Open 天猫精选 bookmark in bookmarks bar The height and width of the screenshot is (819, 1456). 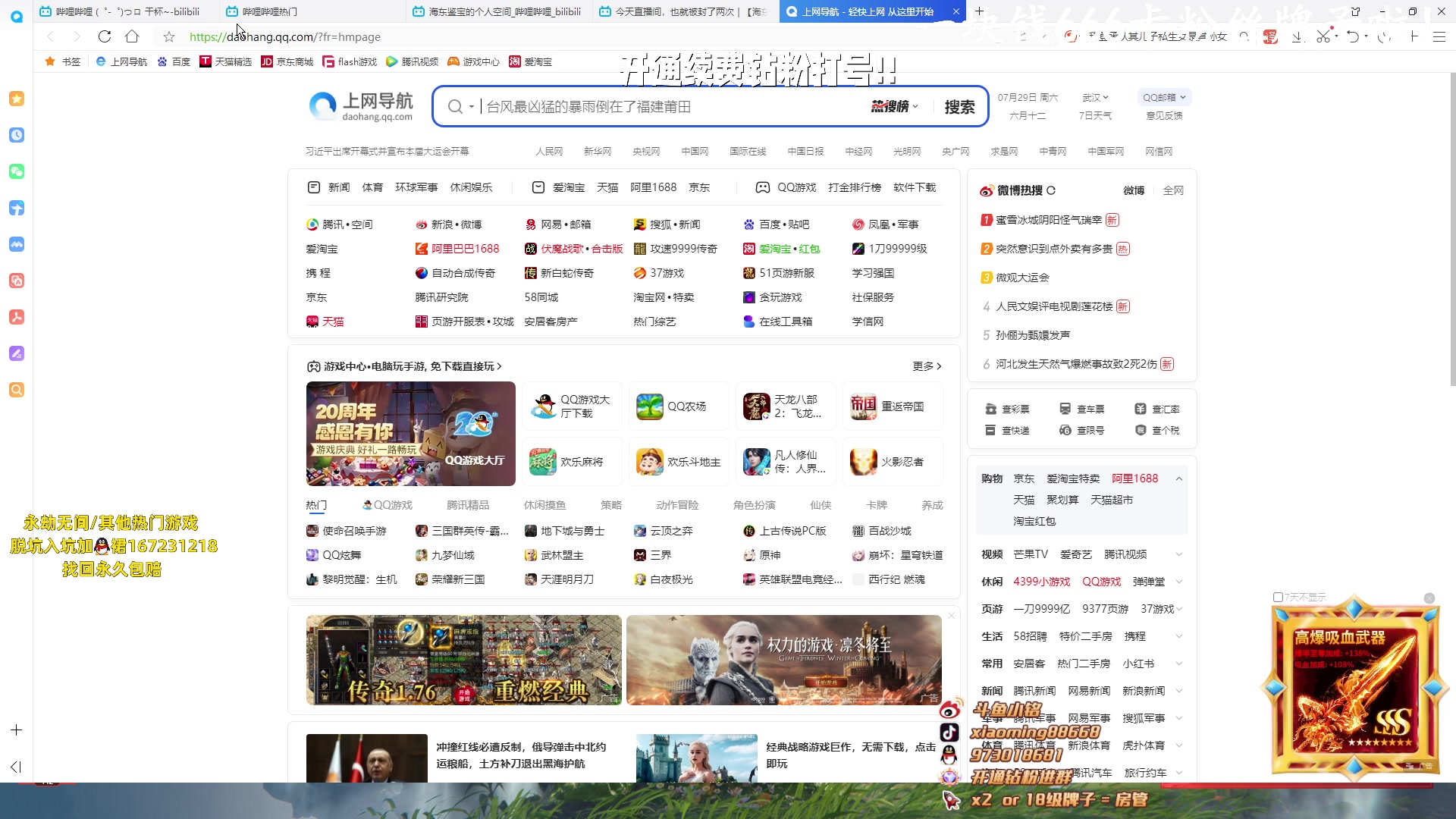225,61
